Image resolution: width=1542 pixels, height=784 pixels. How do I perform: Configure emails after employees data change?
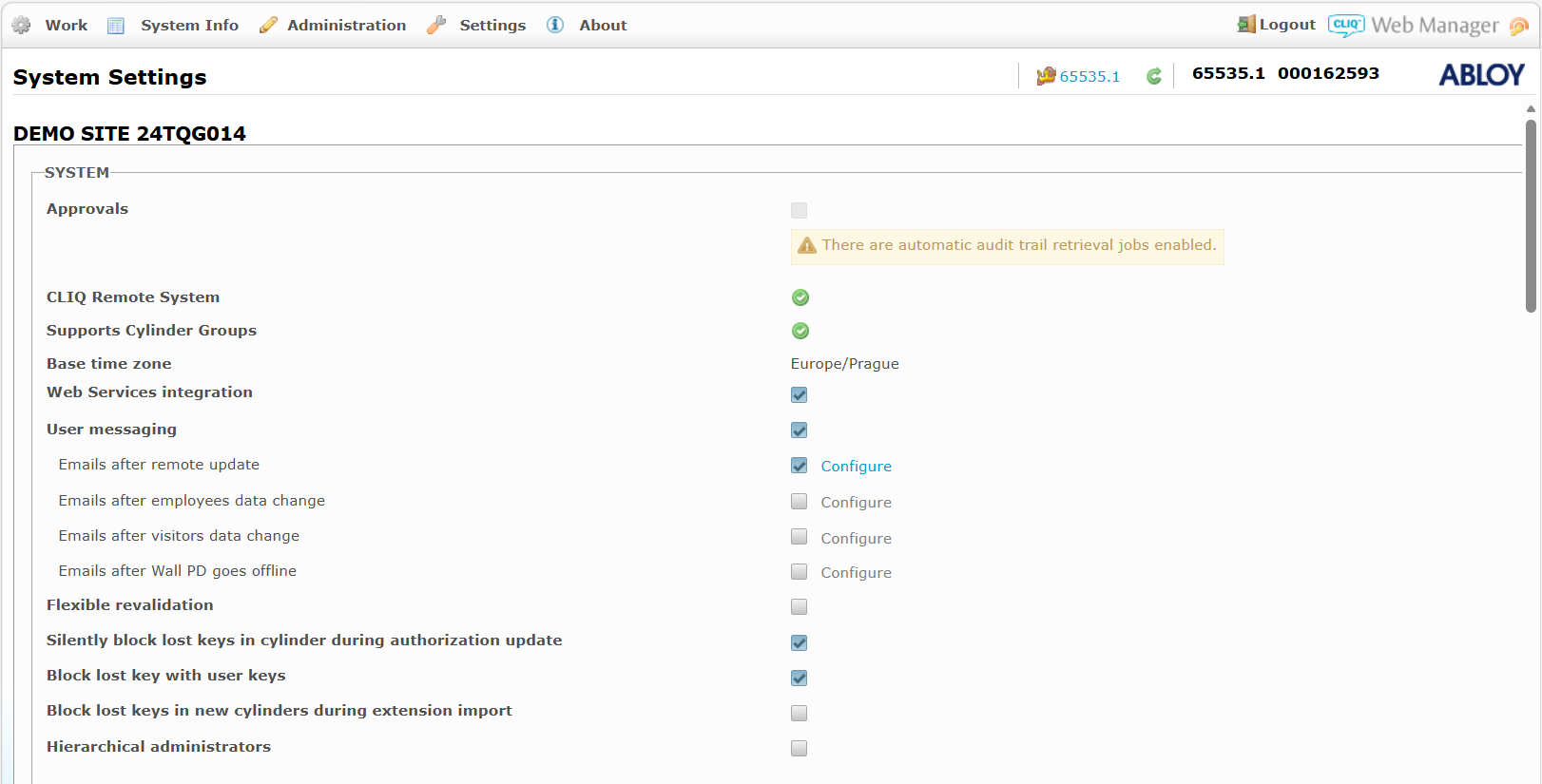coord(857,503)
